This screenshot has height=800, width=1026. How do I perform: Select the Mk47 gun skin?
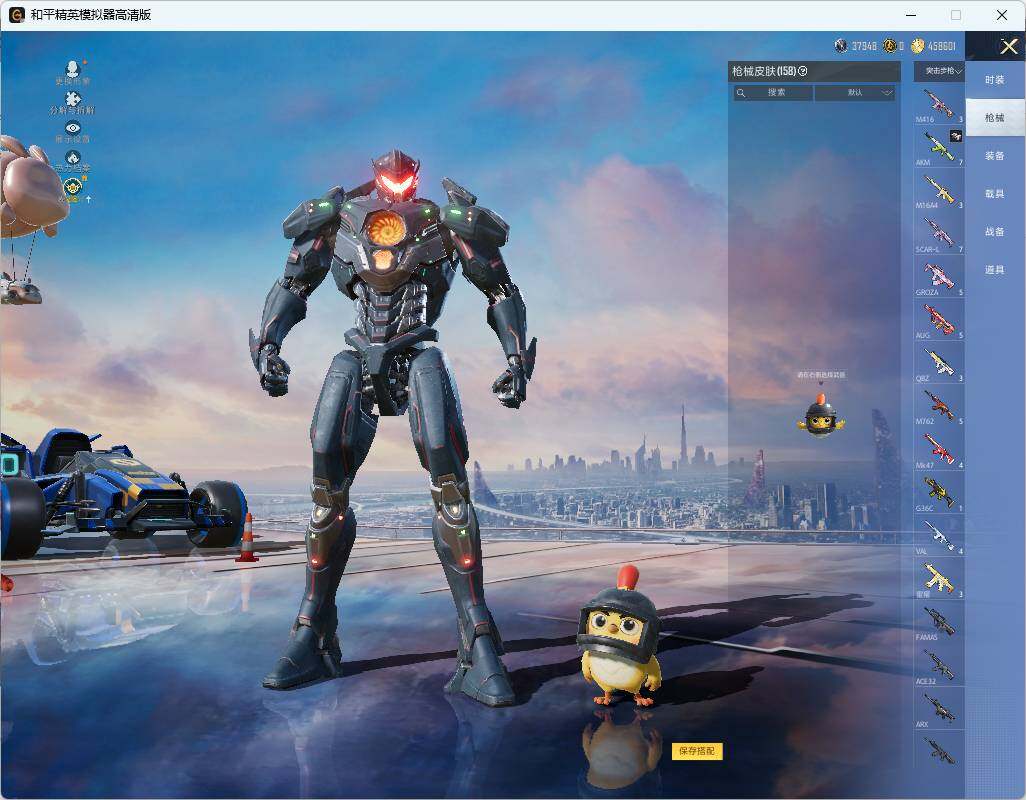[939, 449]
